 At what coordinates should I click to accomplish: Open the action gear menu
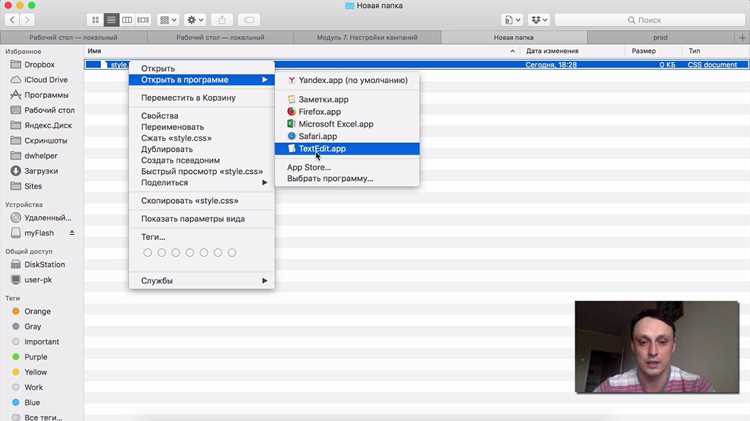[195, 20]
